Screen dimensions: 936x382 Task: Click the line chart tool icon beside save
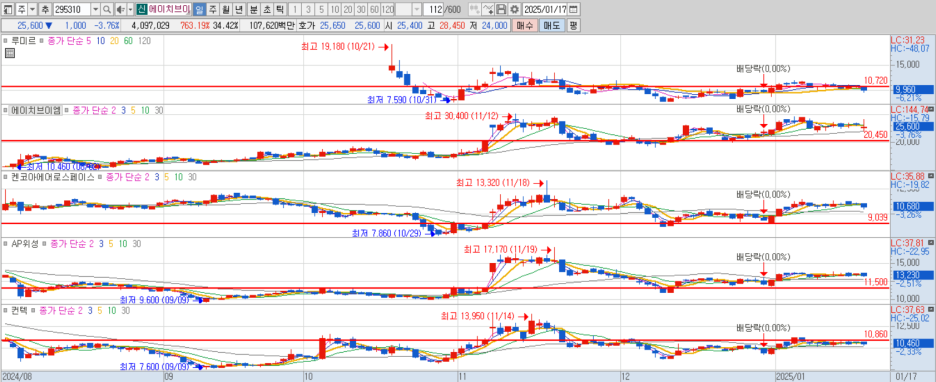tap(488, 10)
